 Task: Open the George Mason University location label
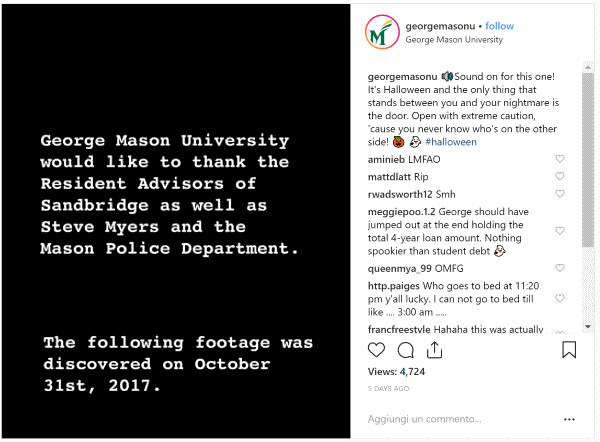point(454,40)
